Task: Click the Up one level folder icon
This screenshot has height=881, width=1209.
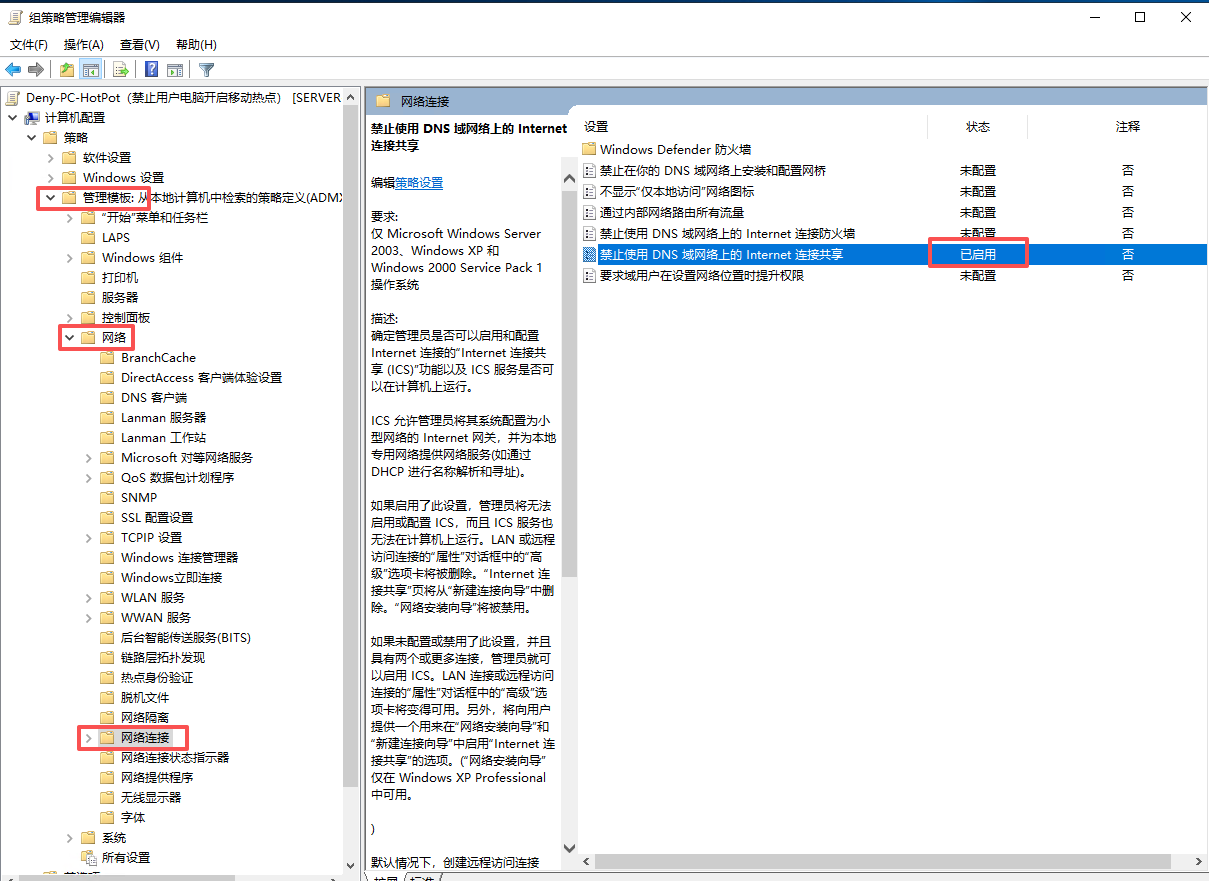Action: coord(66,69)
